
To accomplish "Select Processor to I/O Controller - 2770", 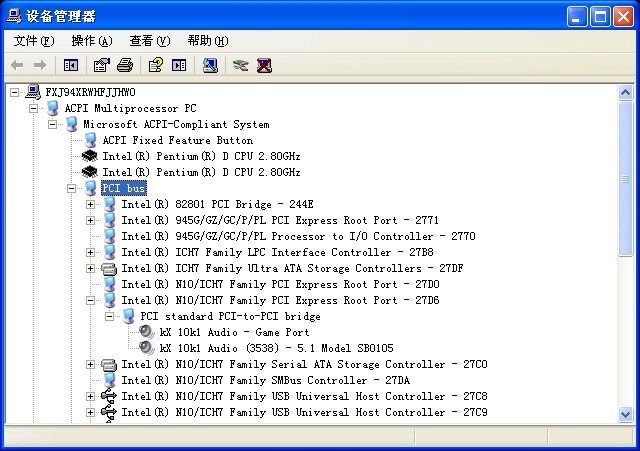I will [x=298, y=236].
